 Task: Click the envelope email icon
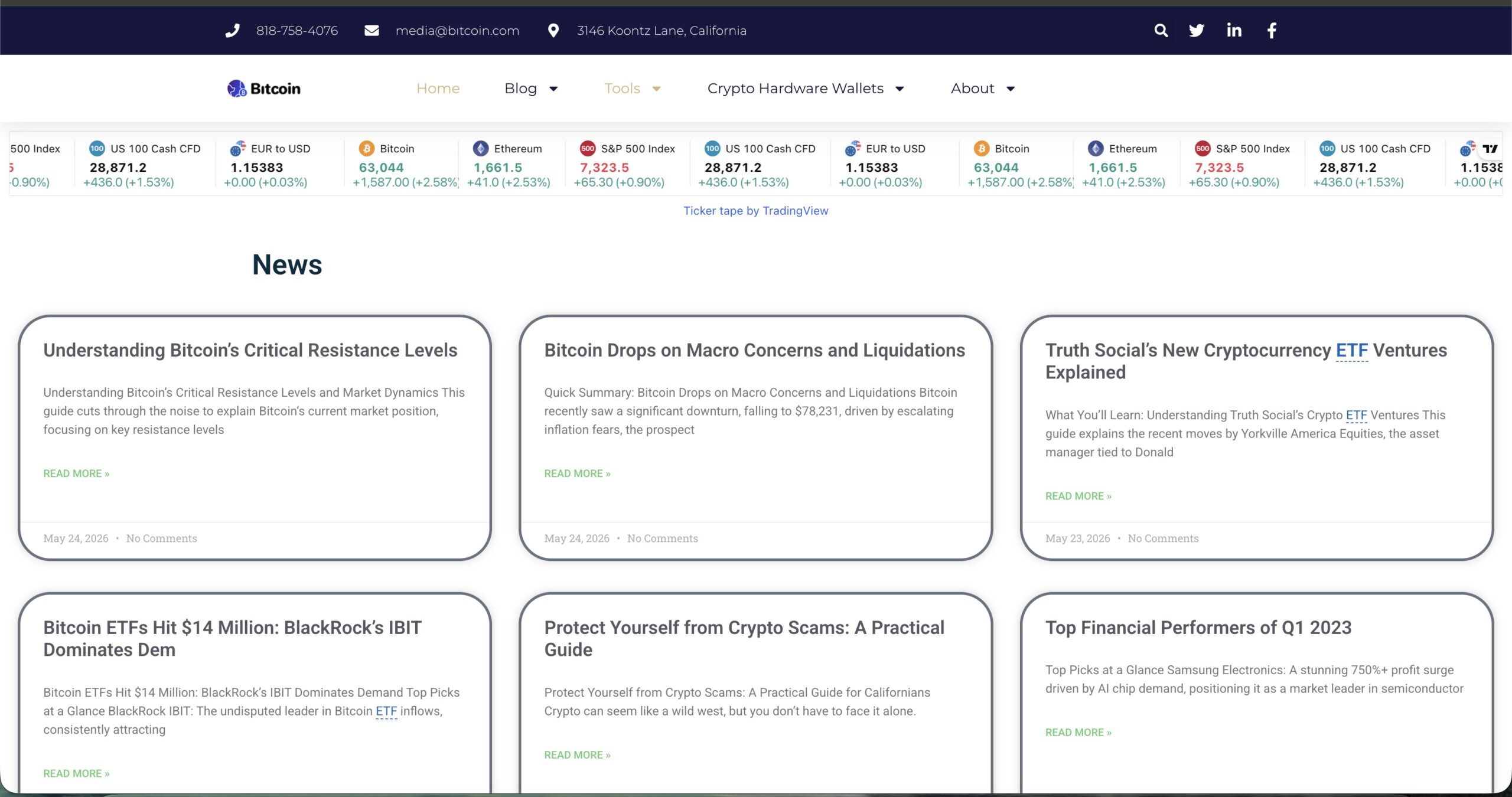372,31
